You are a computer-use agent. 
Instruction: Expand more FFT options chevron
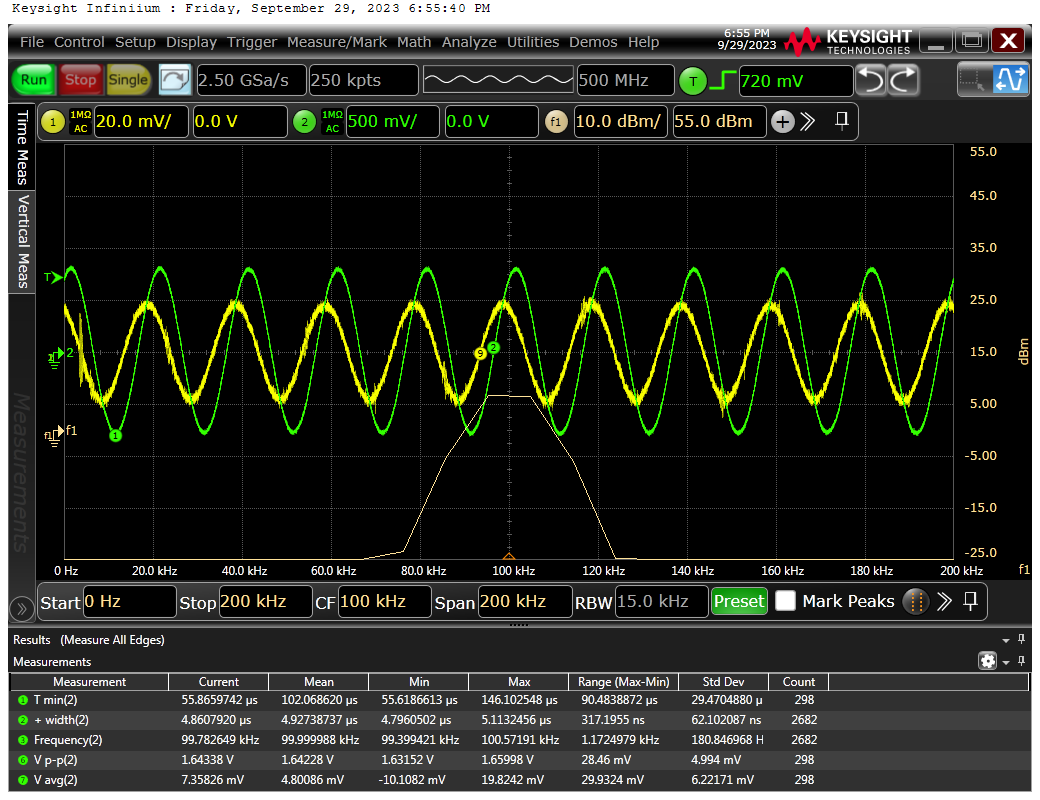[x=943, y=601]
